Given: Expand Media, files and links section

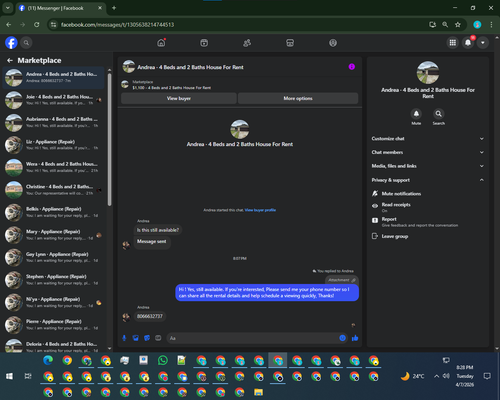Looking at the screenshot, I should (x=428, y=166).
